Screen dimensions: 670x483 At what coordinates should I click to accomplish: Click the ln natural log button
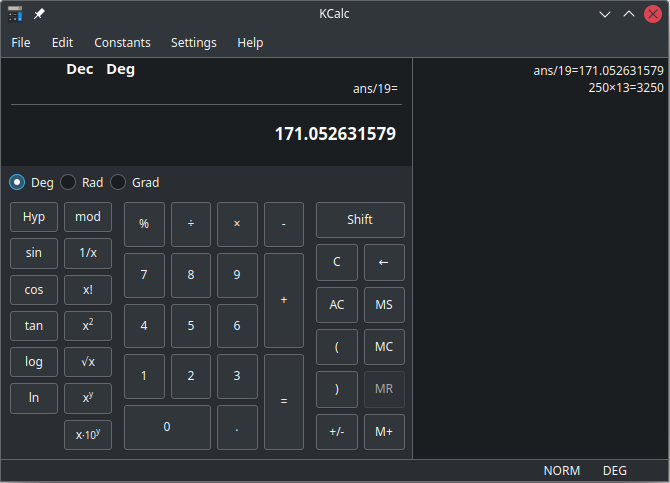pyautogui.click(x=34, y=398)
